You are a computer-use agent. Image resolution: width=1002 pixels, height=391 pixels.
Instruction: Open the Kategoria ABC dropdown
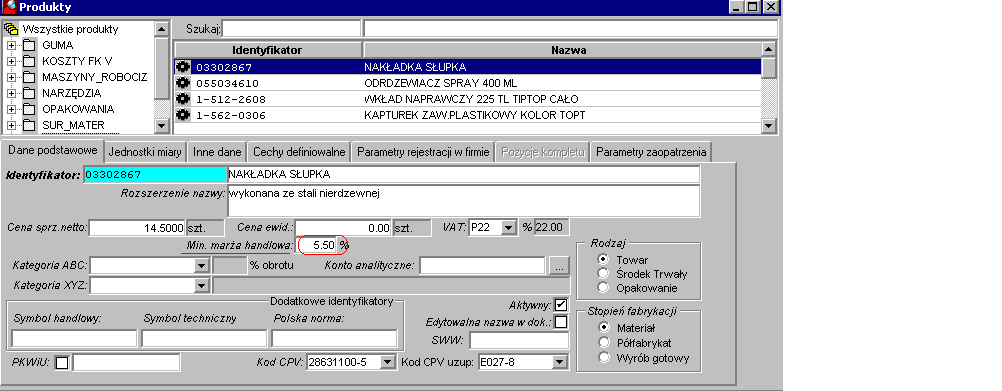click(x=202, y=266)
